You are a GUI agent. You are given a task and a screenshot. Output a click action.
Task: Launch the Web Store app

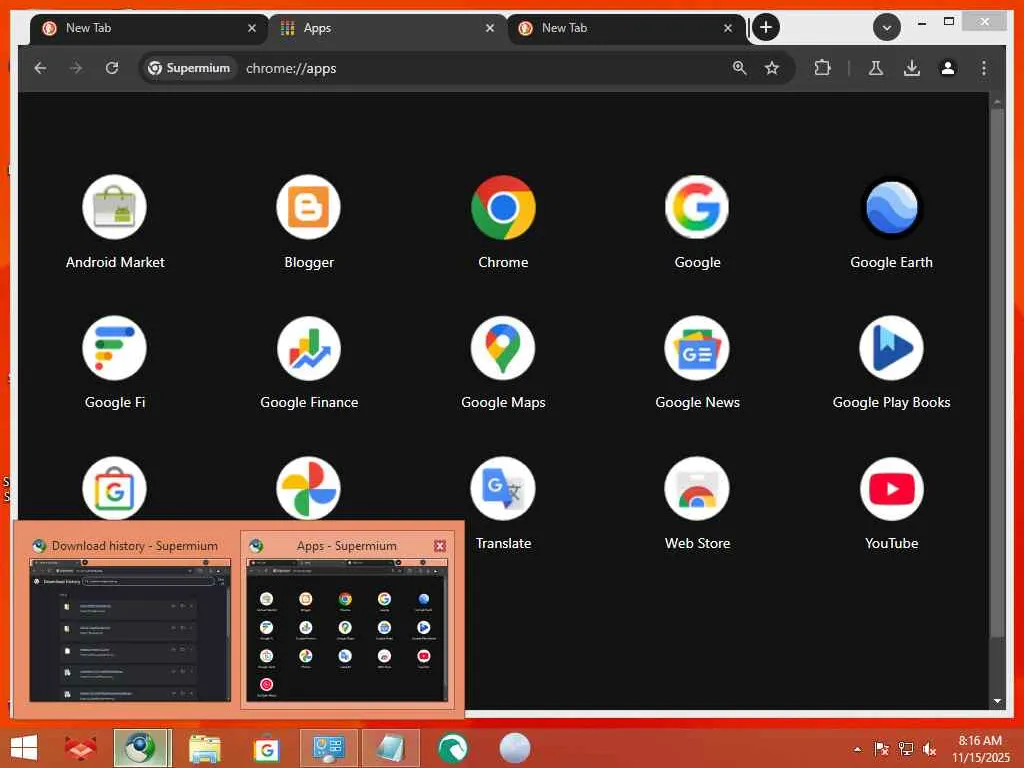coord(697,488)
